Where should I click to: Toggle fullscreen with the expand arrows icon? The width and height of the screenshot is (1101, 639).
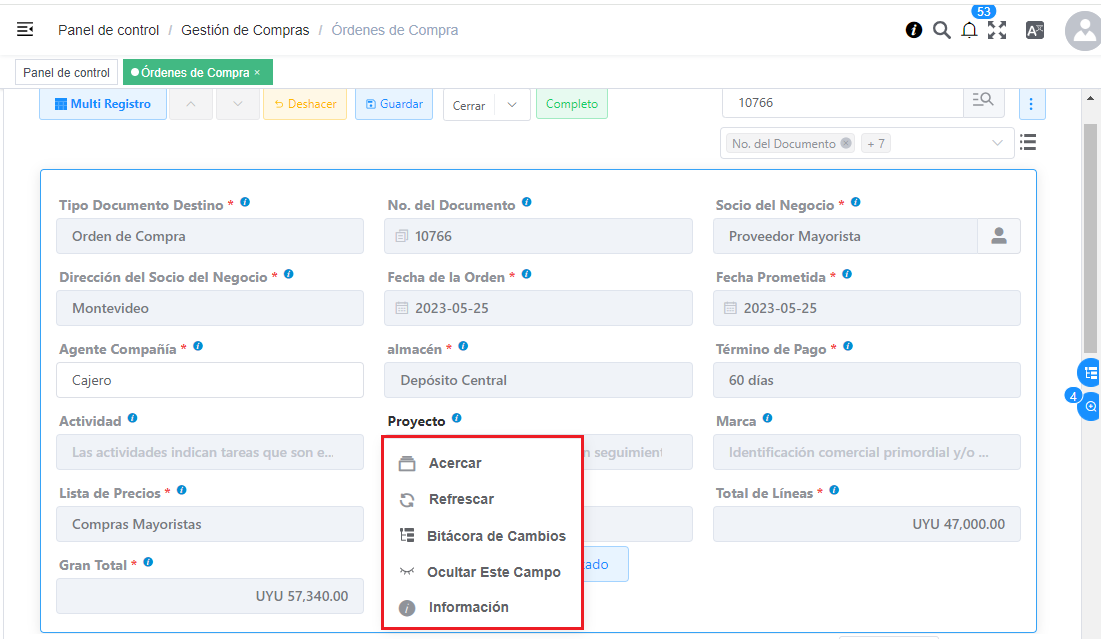(997, 31)
